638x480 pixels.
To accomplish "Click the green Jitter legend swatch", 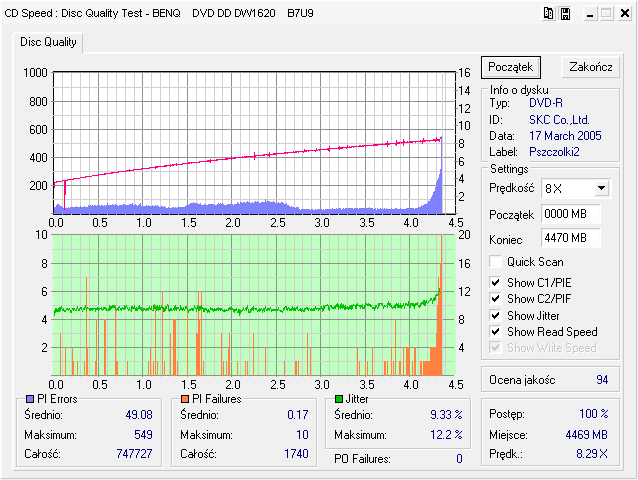I will pos(339,399).
